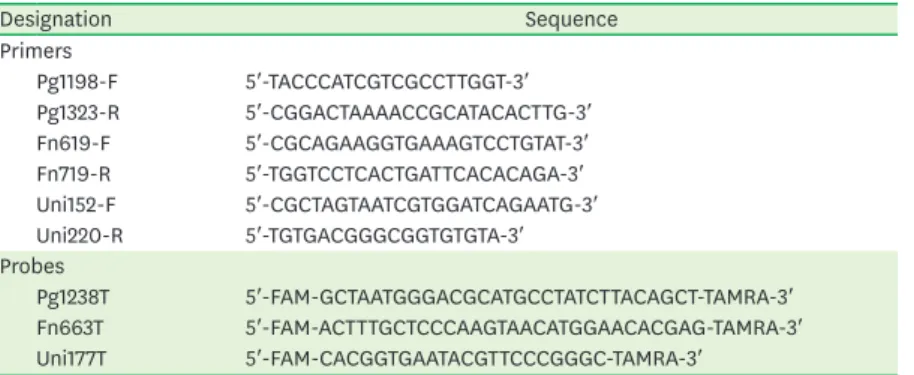Screen dimensions: 914x375
Task: Click the sequence 5′-TGTGACGGGCGGTGTGTA-3′
Action: [x=385, y=236]
